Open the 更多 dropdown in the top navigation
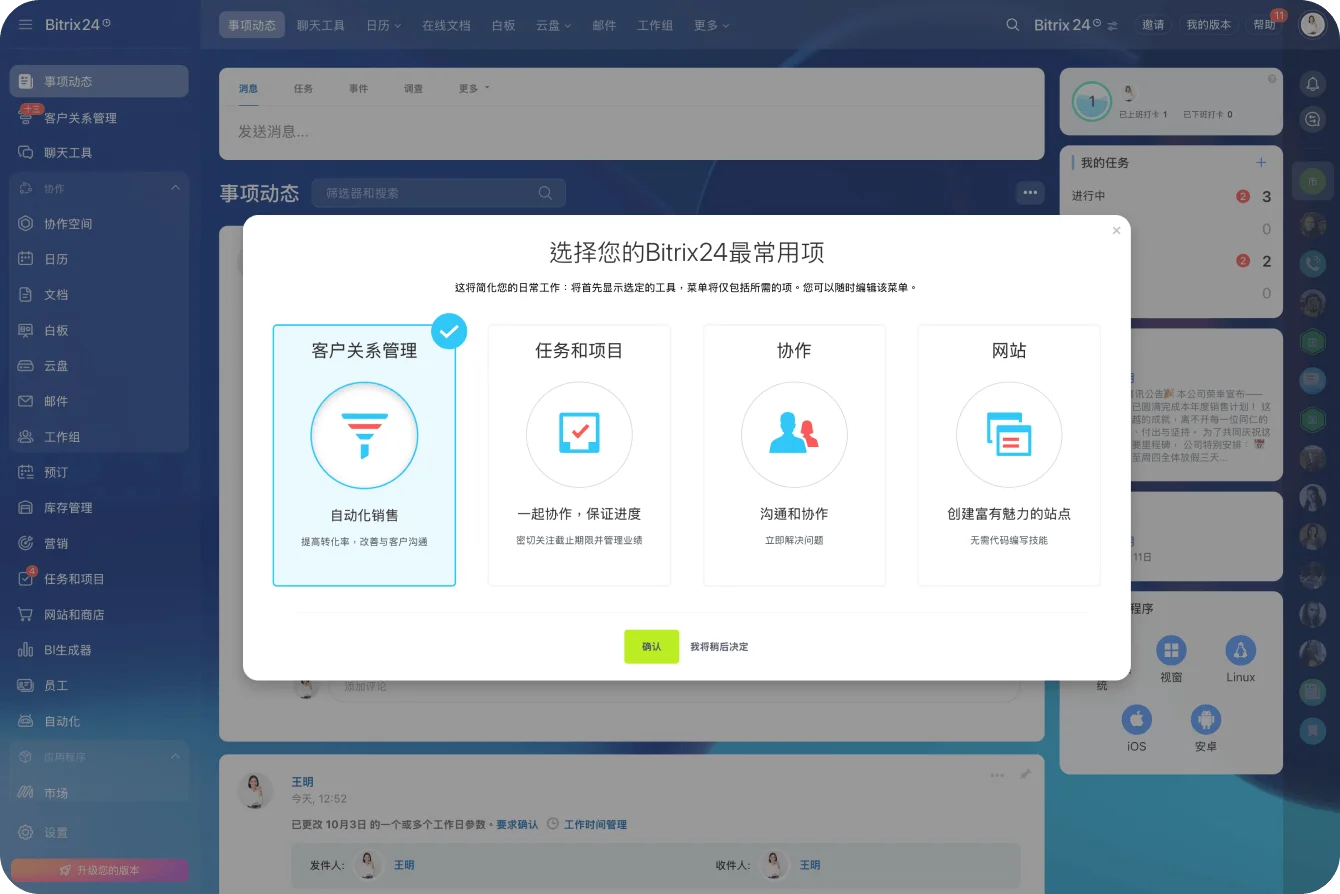The image size is (1340, 894). 712,26
